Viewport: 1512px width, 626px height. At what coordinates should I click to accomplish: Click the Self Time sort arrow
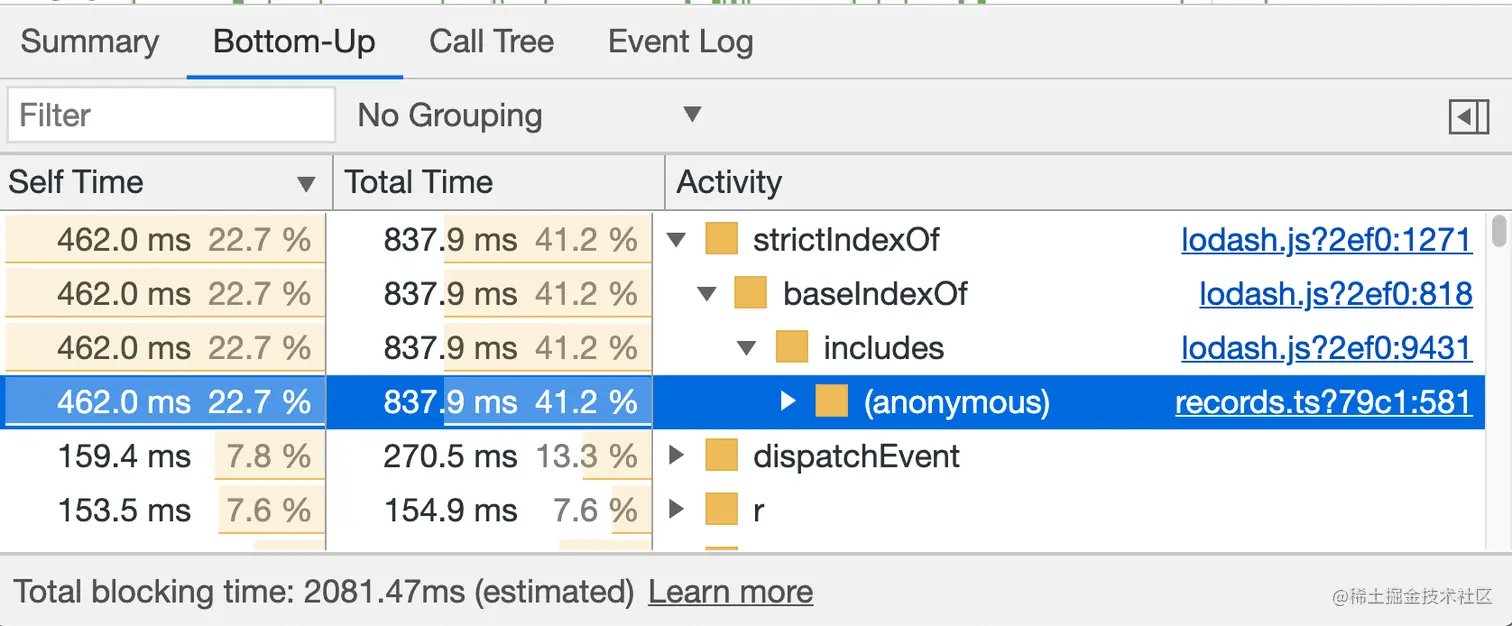click(x=306, y=184)
